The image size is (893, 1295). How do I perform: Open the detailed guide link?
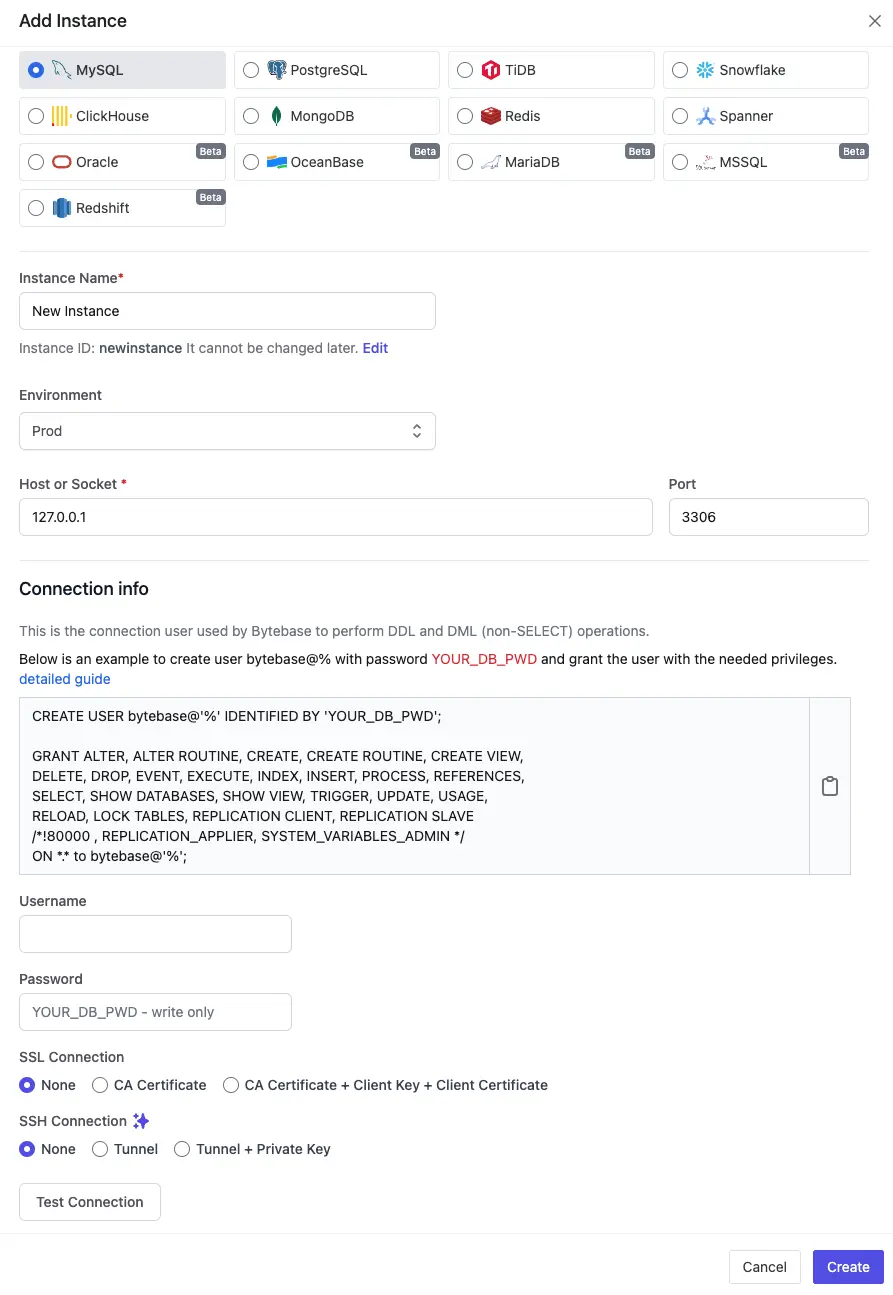[x=65, y=679]
